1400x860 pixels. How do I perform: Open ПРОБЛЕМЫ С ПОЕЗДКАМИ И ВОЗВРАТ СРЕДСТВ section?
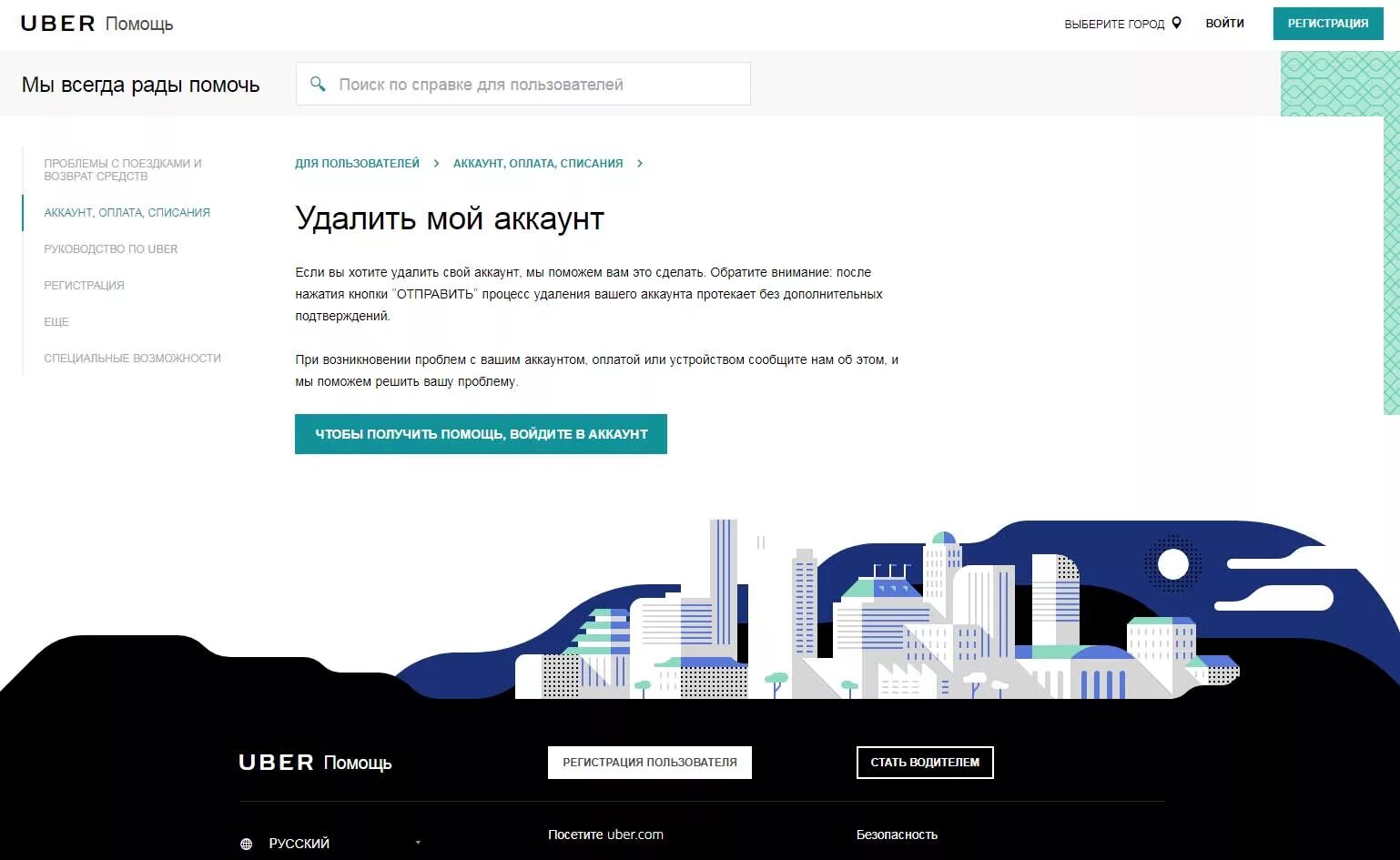pyautogui.click(x=123, y=169)
